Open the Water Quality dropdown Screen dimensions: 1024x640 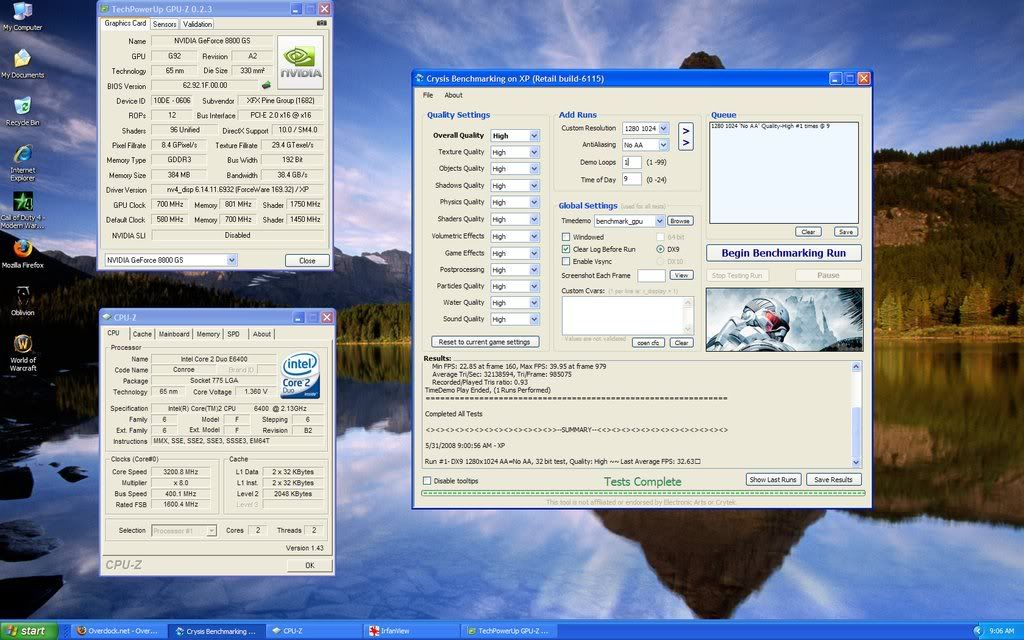point(534,303)
